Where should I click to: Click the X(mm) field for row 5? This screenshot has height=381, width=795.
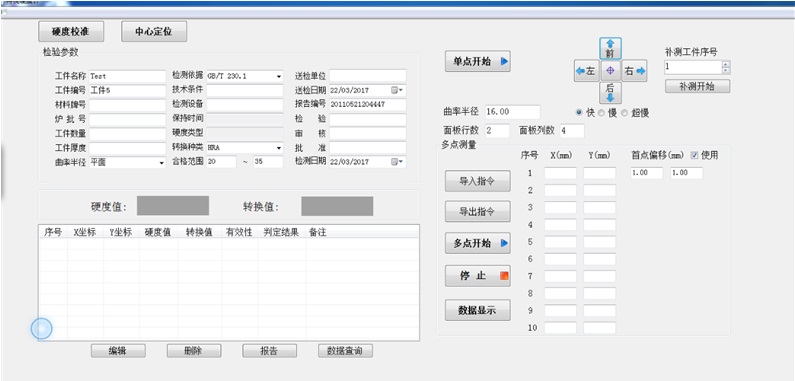tap(560, 242)
